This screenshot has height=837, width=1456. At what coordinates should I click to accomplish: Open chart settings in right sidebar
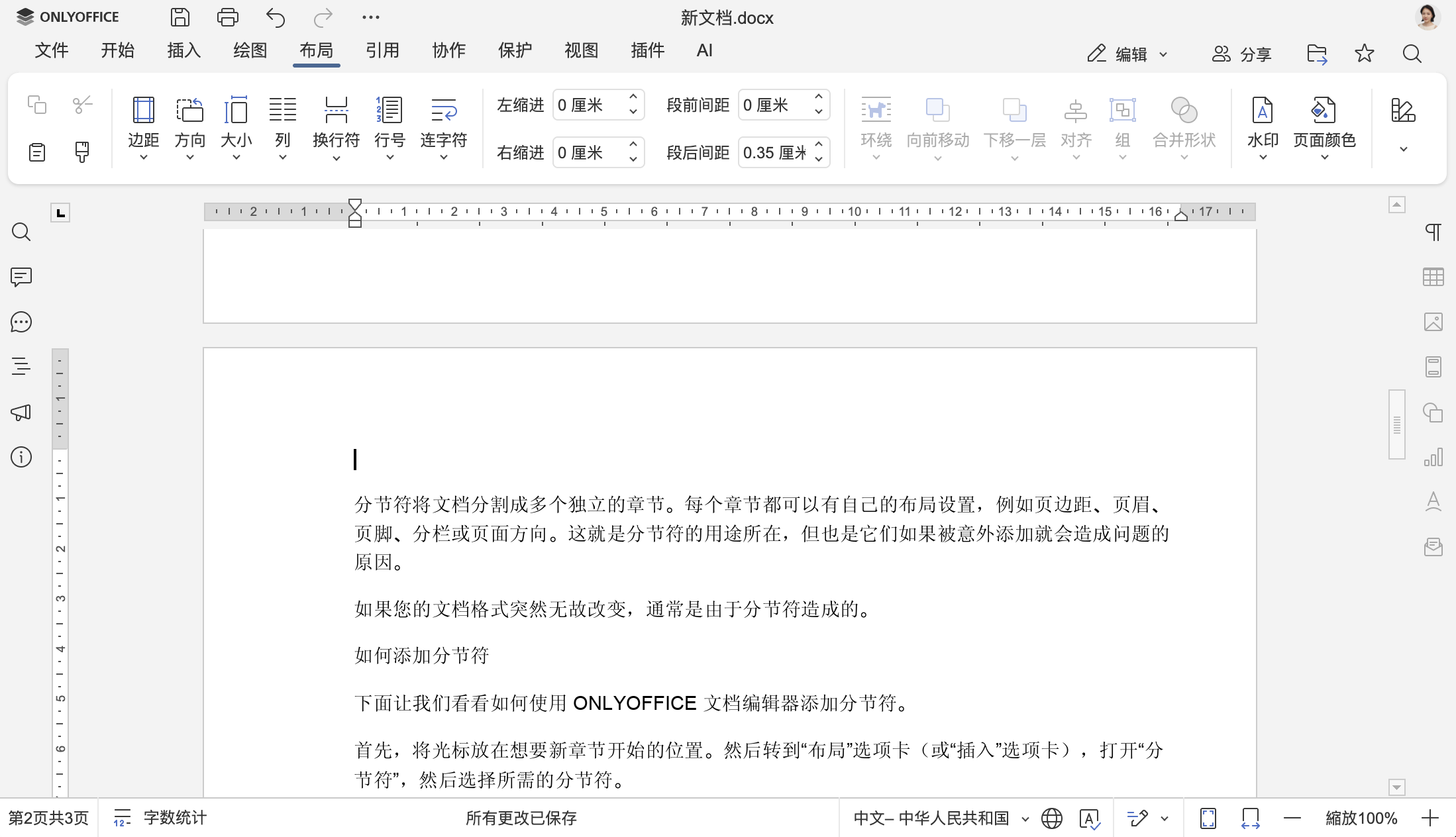tap(1434, 456)
